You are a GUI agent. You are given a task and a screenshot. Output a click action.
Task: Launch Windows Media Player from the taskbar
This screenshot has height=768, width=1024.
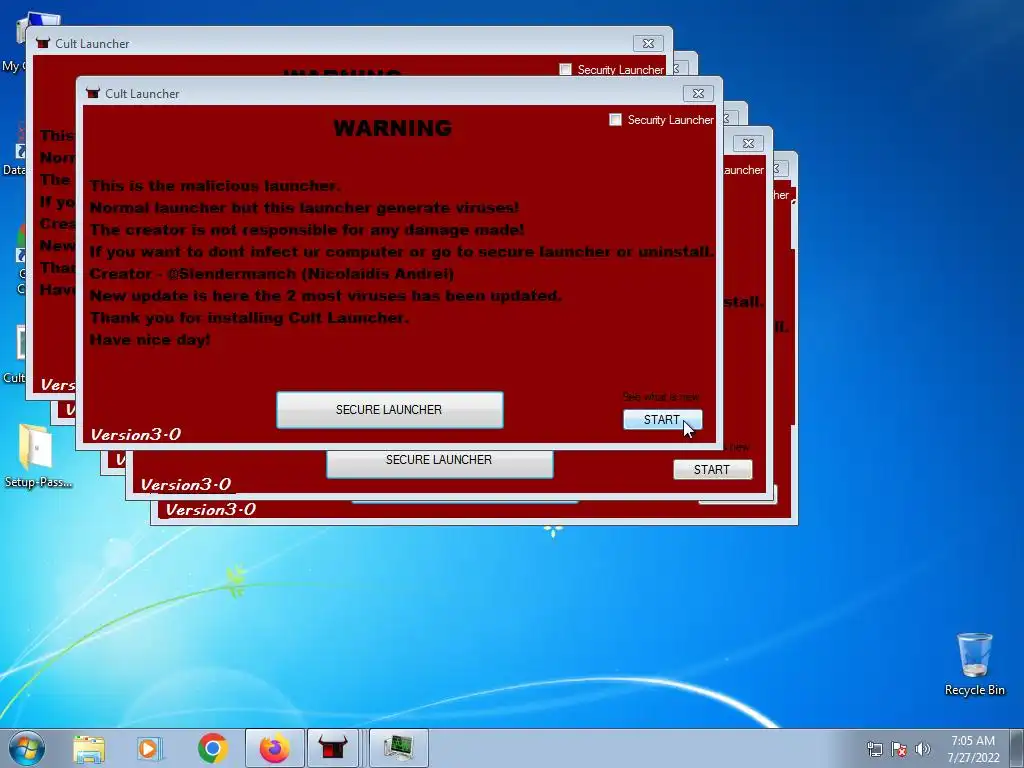pyautogui.click(x=149, y=748)
